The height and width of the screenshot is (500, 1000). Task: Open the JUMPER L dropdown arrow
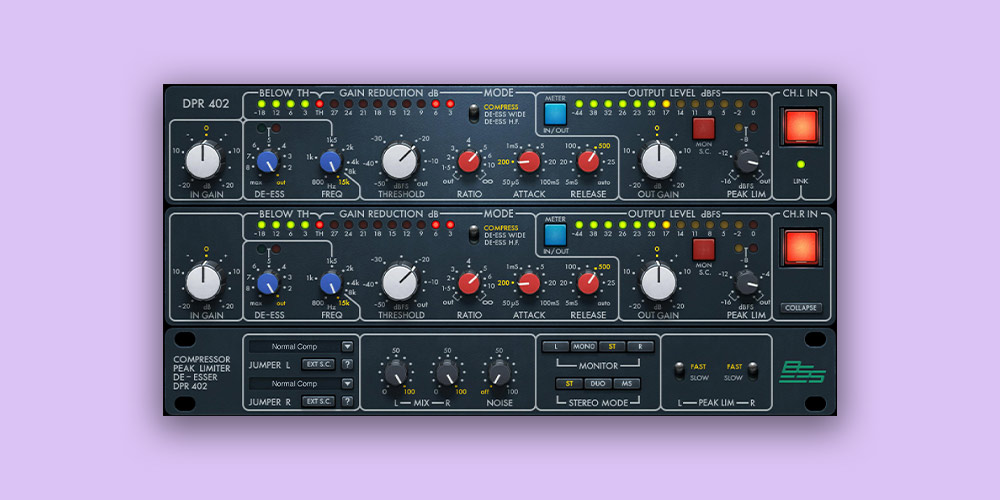pos(347,347)
